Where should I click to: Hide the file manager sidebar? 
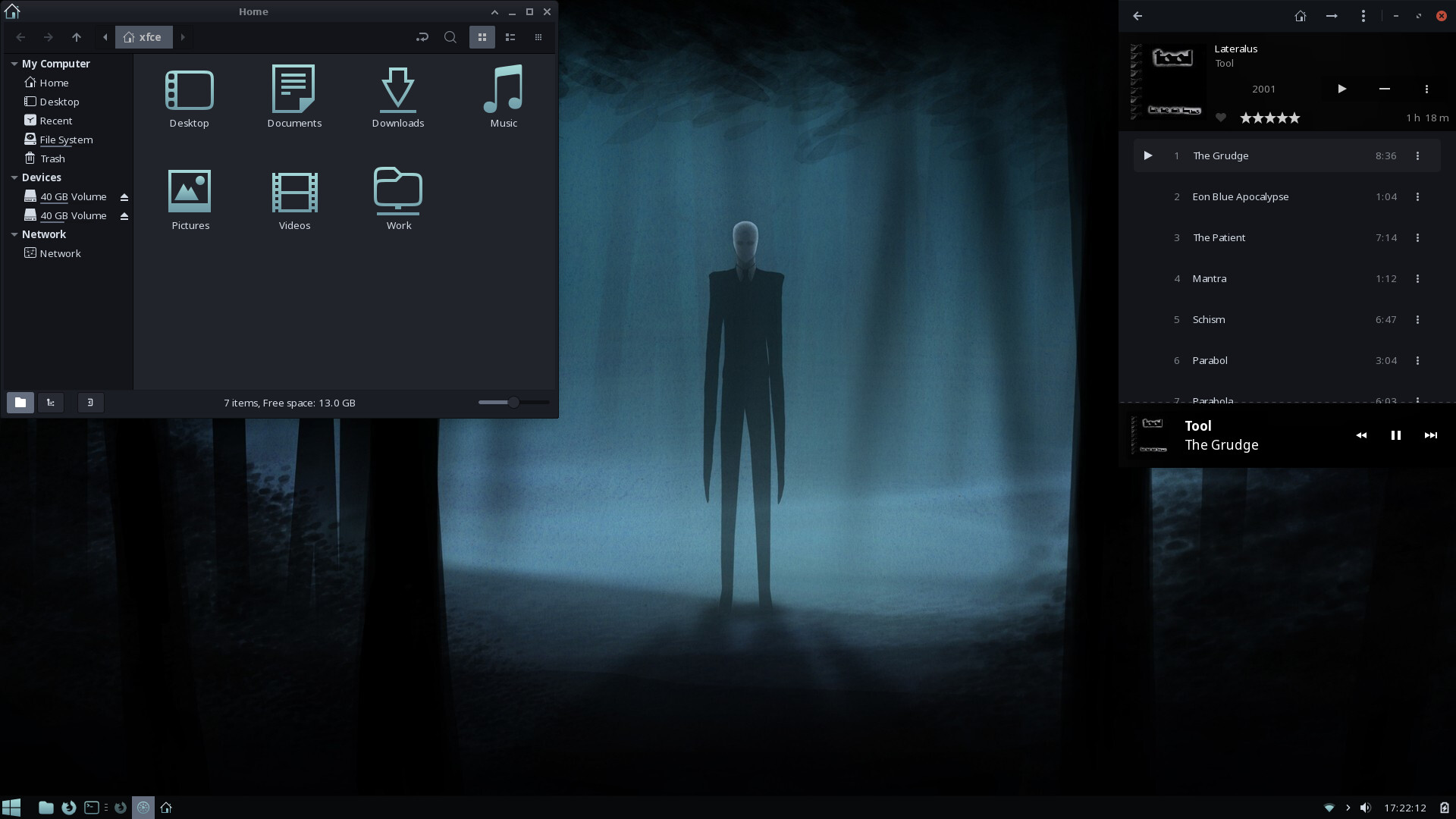click(90, 403)
